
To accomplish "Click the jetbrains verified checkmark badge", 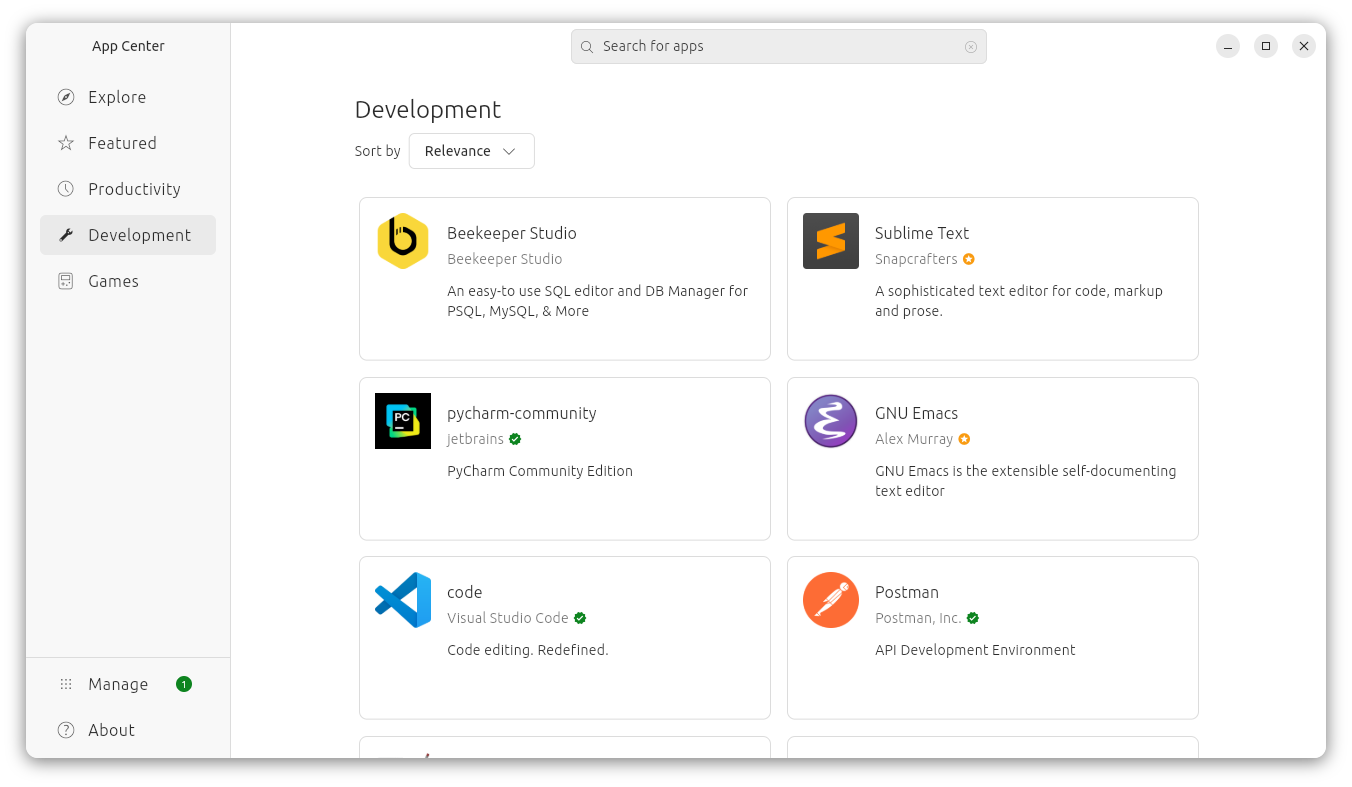I will 515,439.
